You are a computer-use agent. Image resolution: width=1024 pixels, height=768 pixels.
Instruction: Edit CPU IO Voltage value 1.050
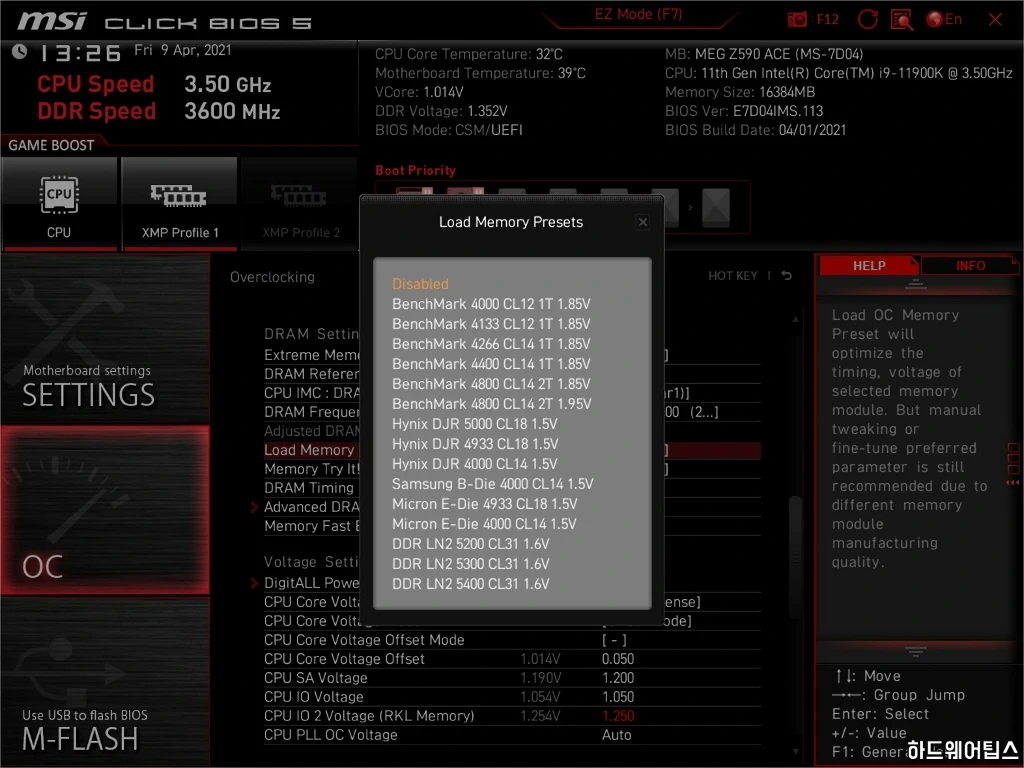pos(618,697)
